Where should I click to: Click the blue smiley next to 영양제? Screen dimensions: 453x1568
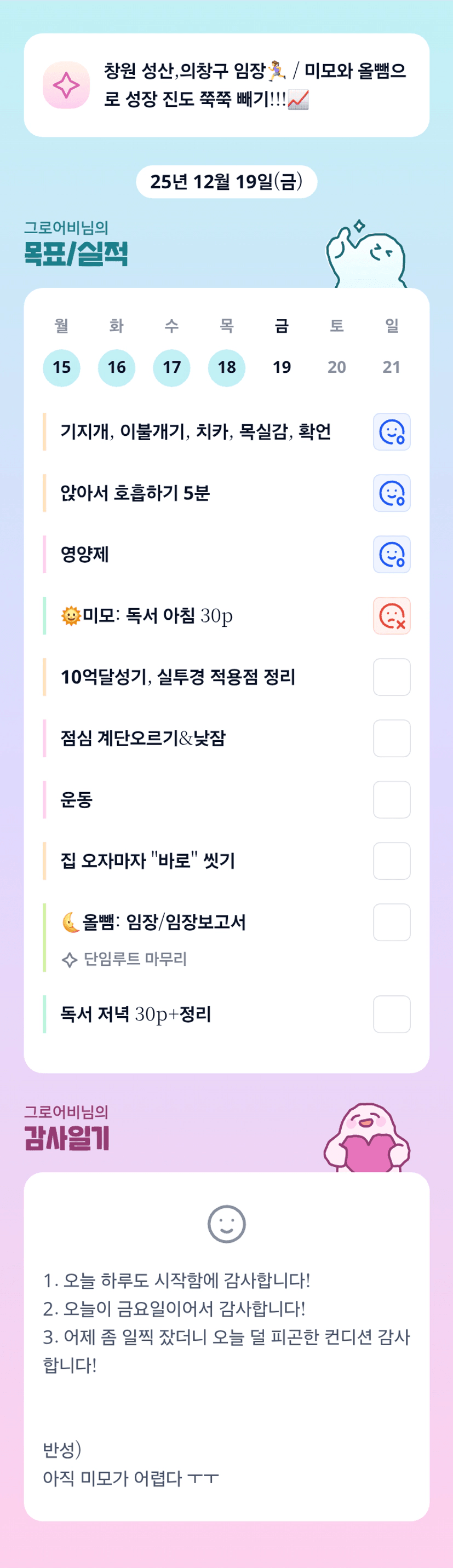392,555
